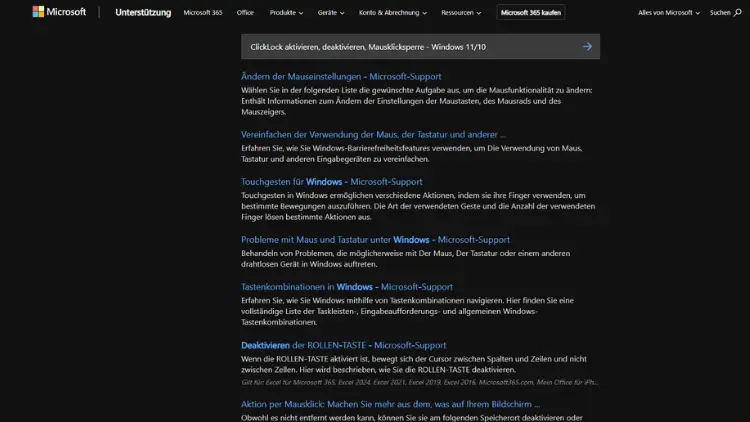
Task: Open the Office menu item
Action: [x=245, y=12]
